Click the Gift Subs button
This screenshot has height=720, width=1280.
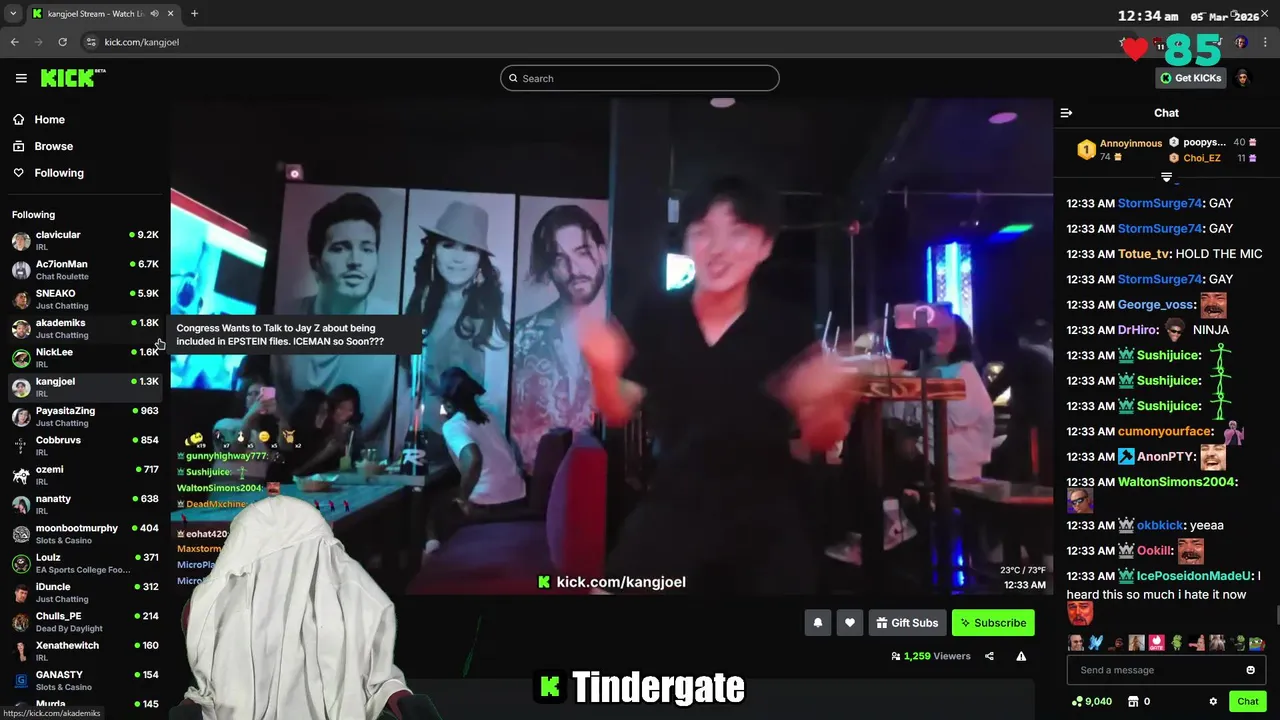[907, 623]
